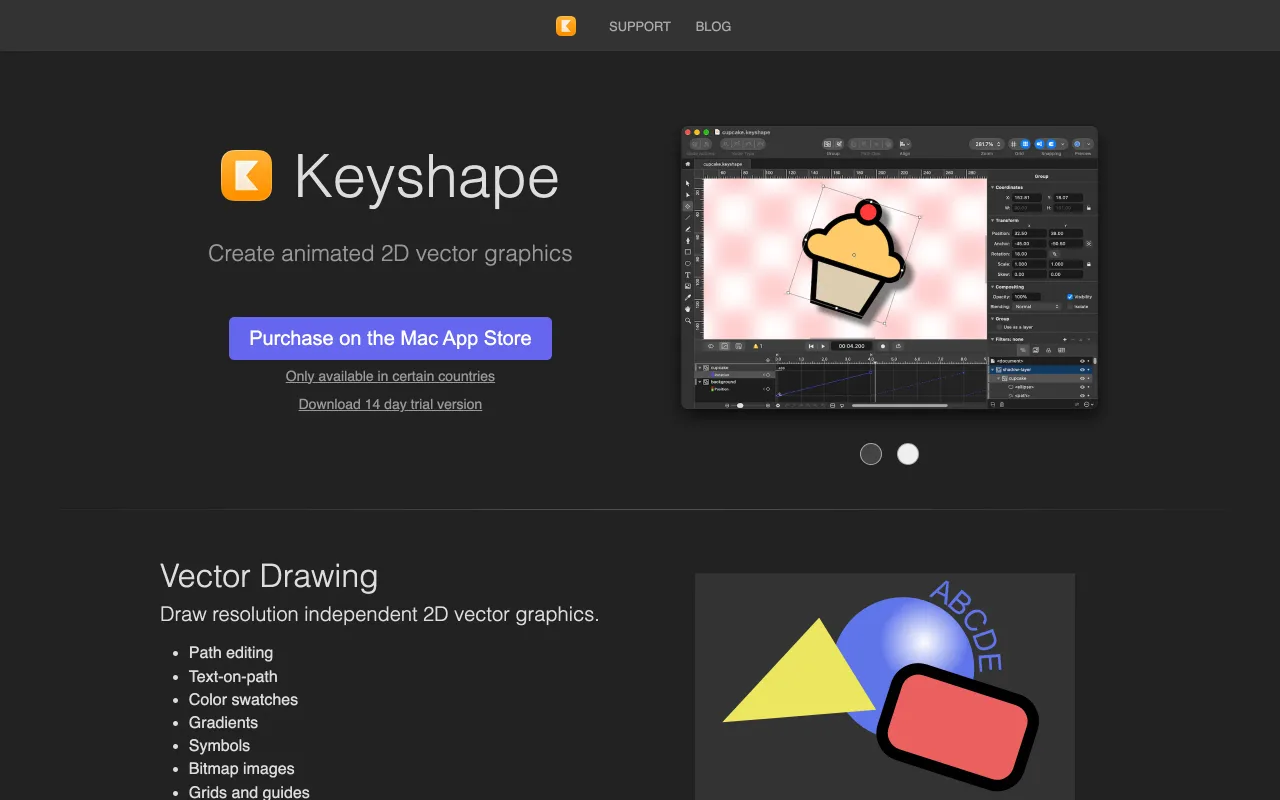The width and height of the screenshot is (1280, 800).
Task: Open the SUPPORT page
Action: (x=640, y=27)
